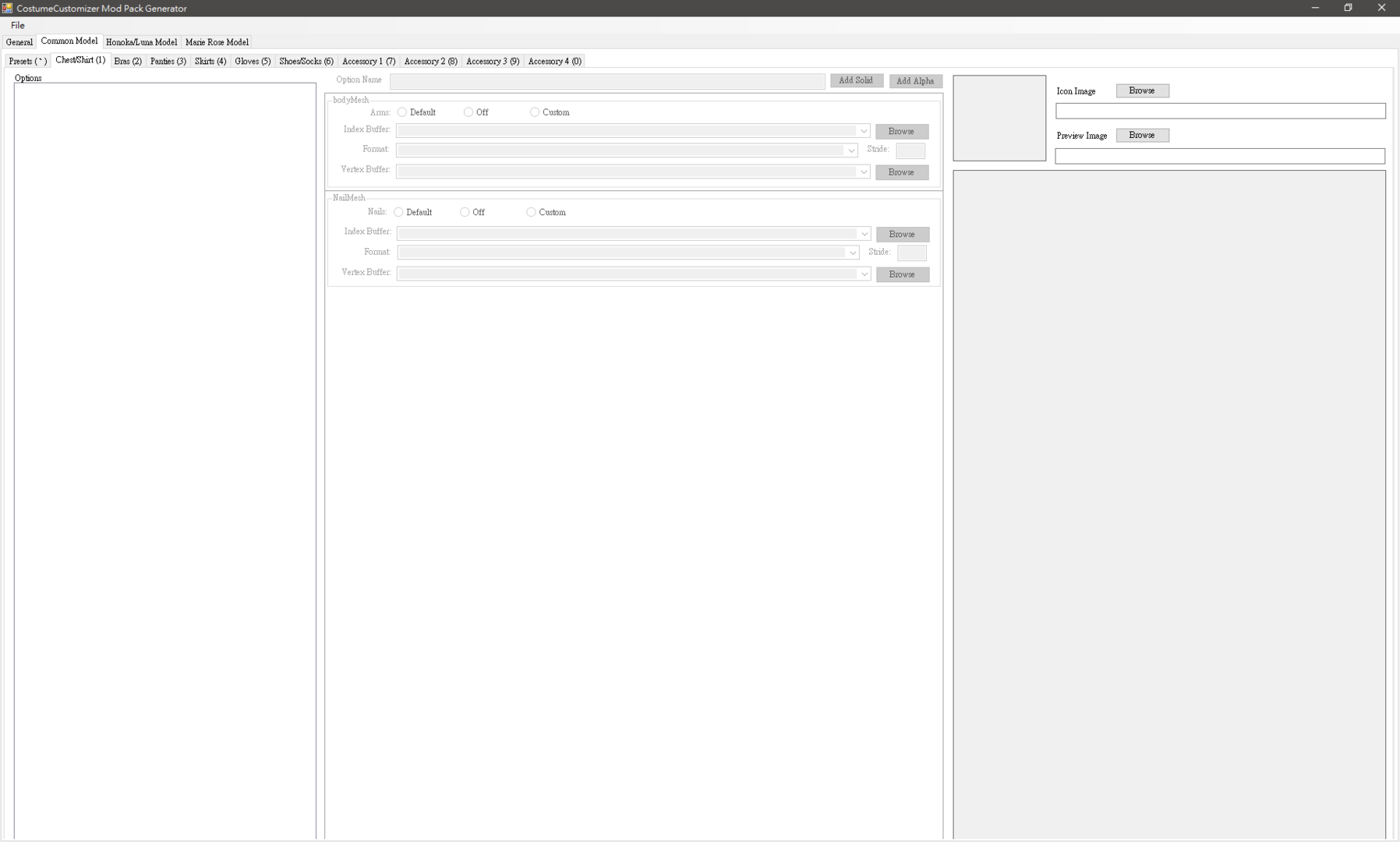Open the Accessory 1 (7) tab
Screen dimensions: 1400x842
369,61
